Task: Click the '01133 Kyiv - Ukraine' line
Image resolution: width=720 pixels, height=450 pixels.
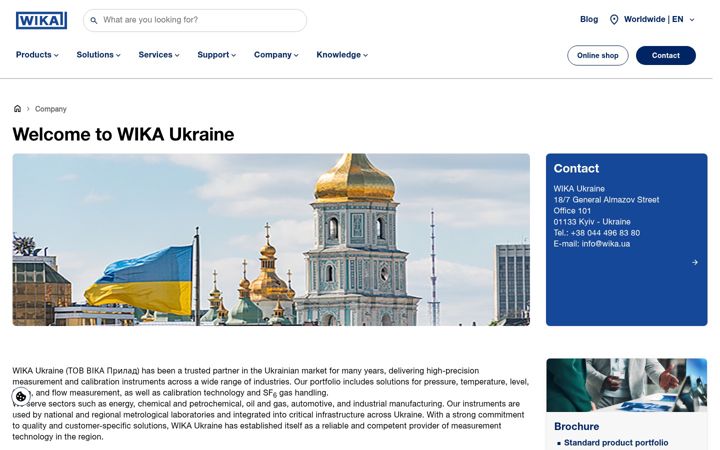Action: coord(592,222)
